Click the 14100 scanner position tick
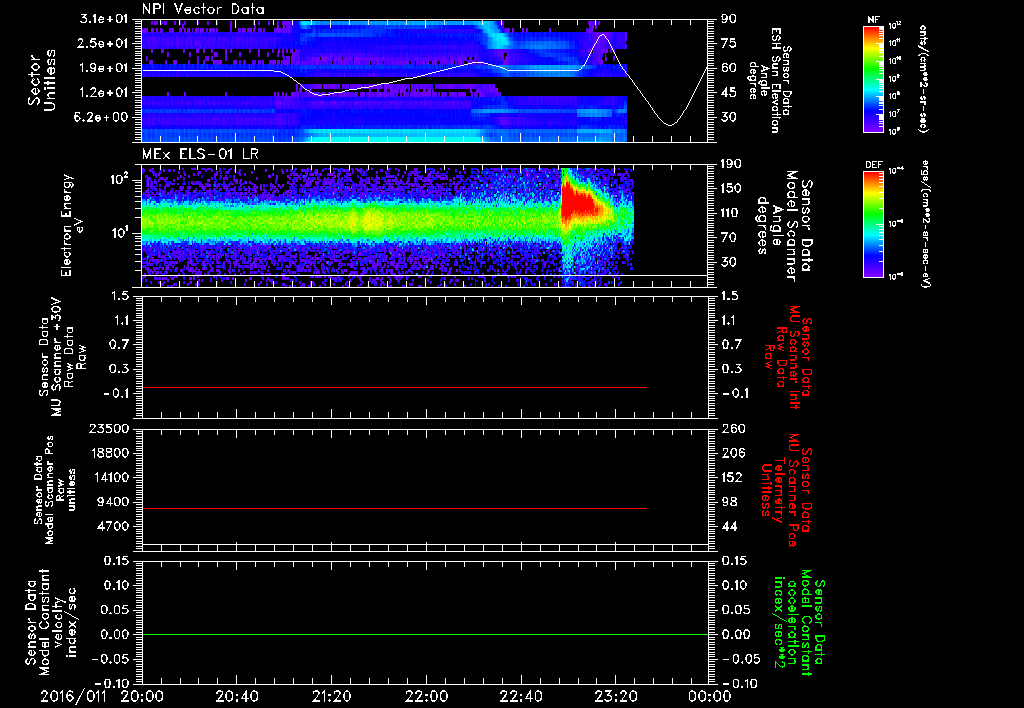Screen dimensions: 1024x708 [x=110, y=477]
